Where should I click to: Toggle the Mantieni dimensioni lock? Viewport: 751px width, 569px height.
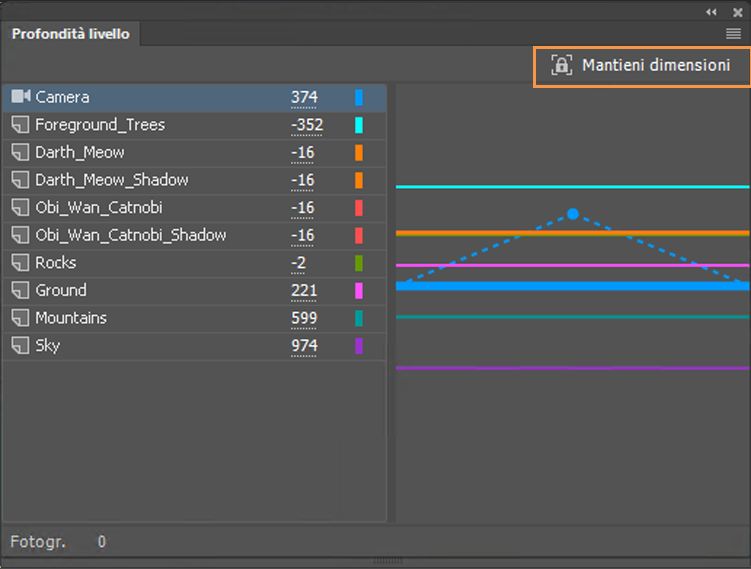(561, 66)
